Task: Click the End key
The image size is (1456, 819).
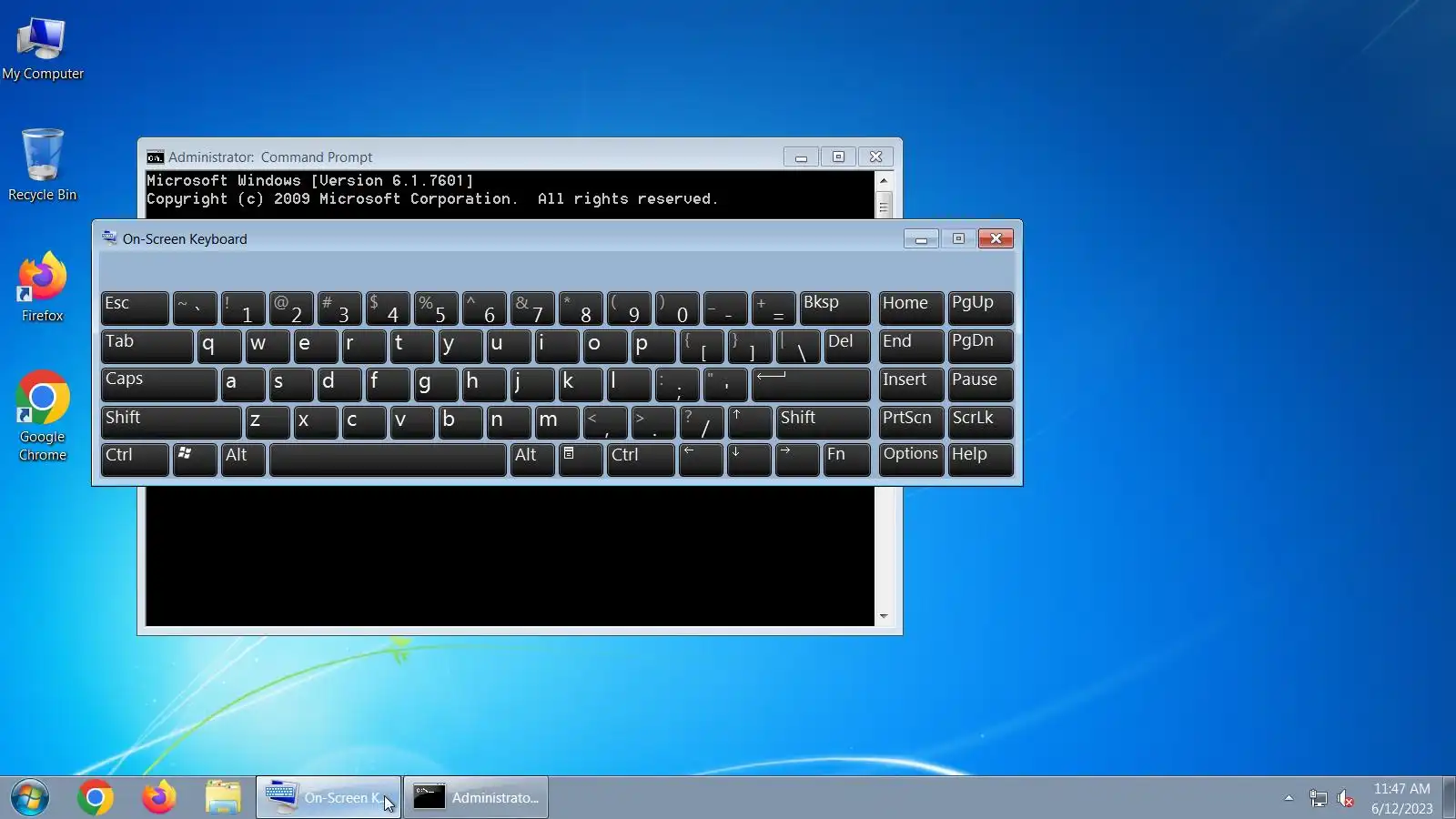Action: [x=911, y=347]
